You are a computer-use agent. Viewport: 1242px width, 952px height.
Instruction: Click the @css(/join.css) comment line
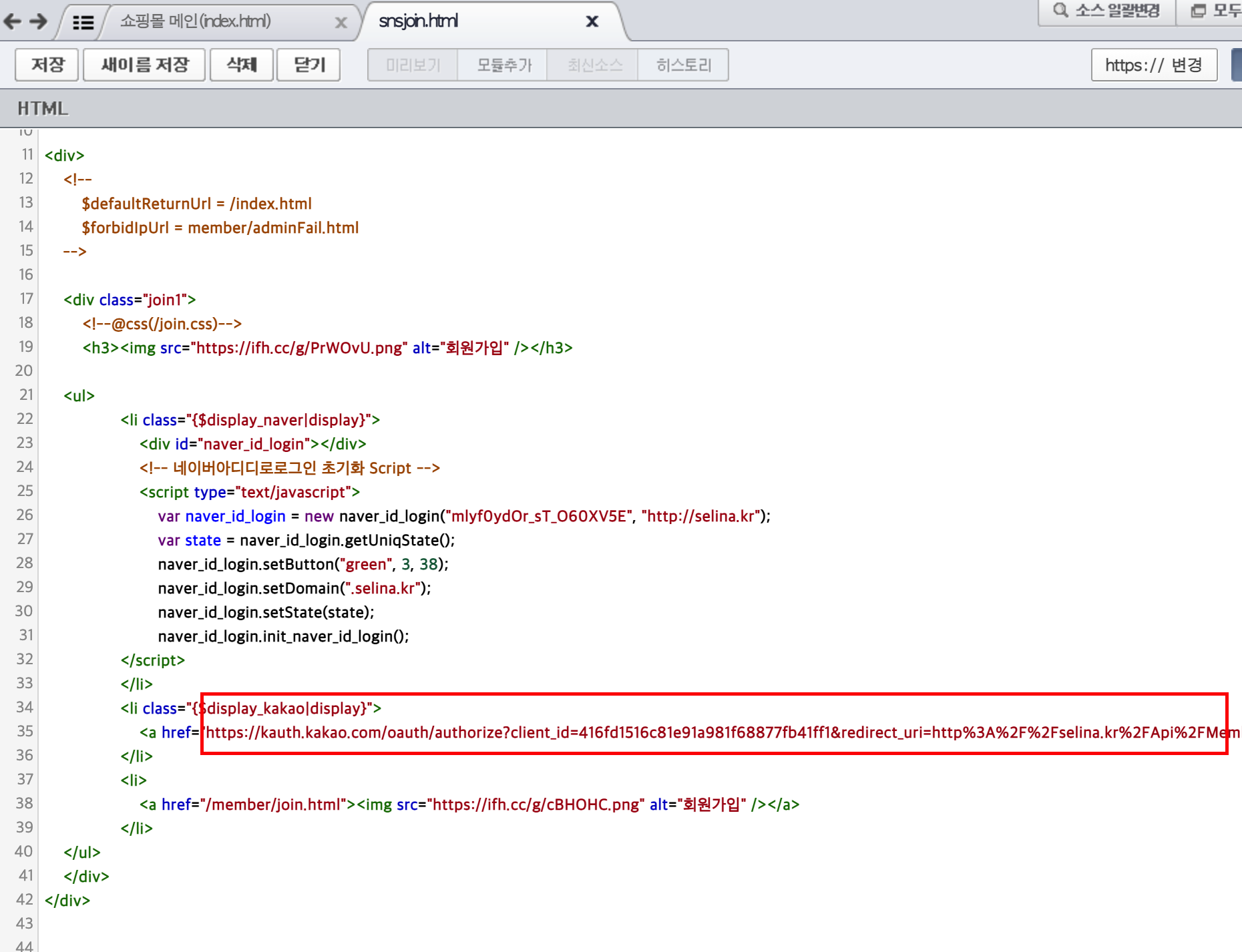tap(162, 324)
